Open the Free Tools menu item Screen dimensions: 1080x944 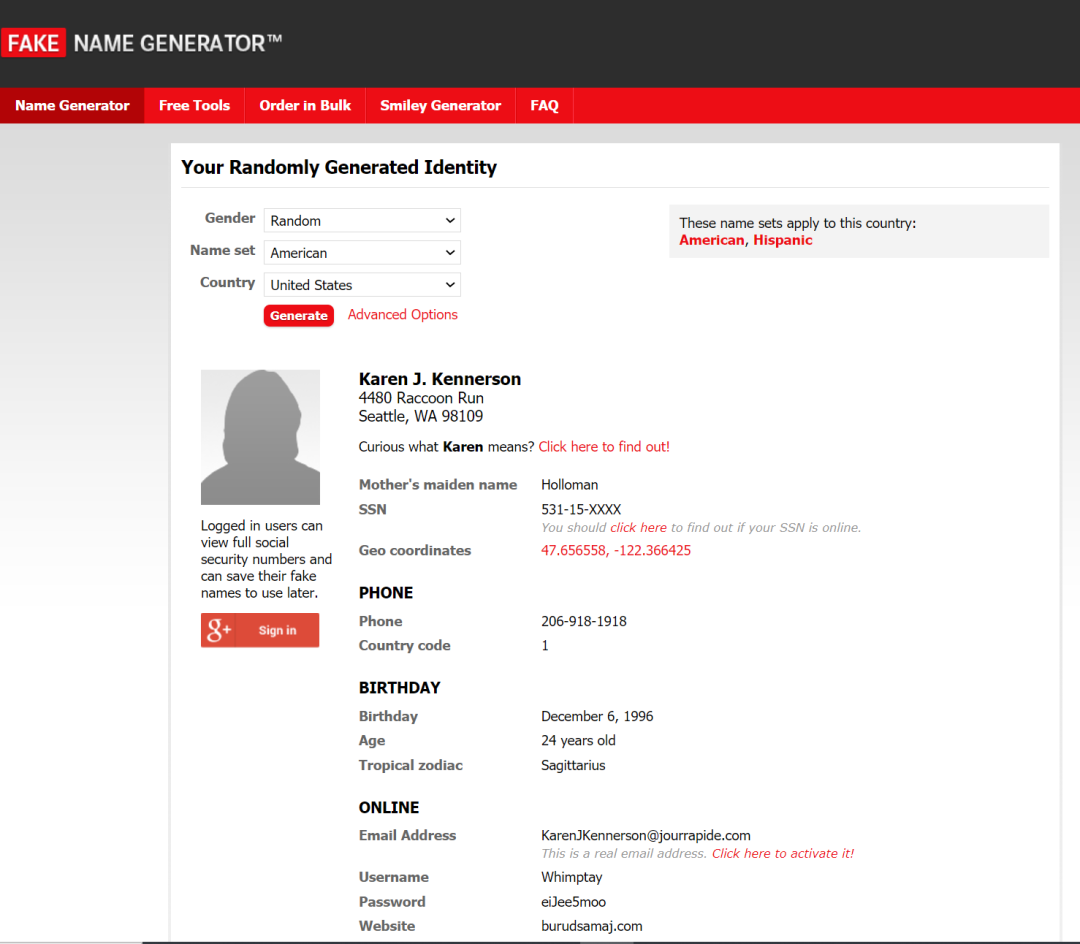(x=194, y=106)
